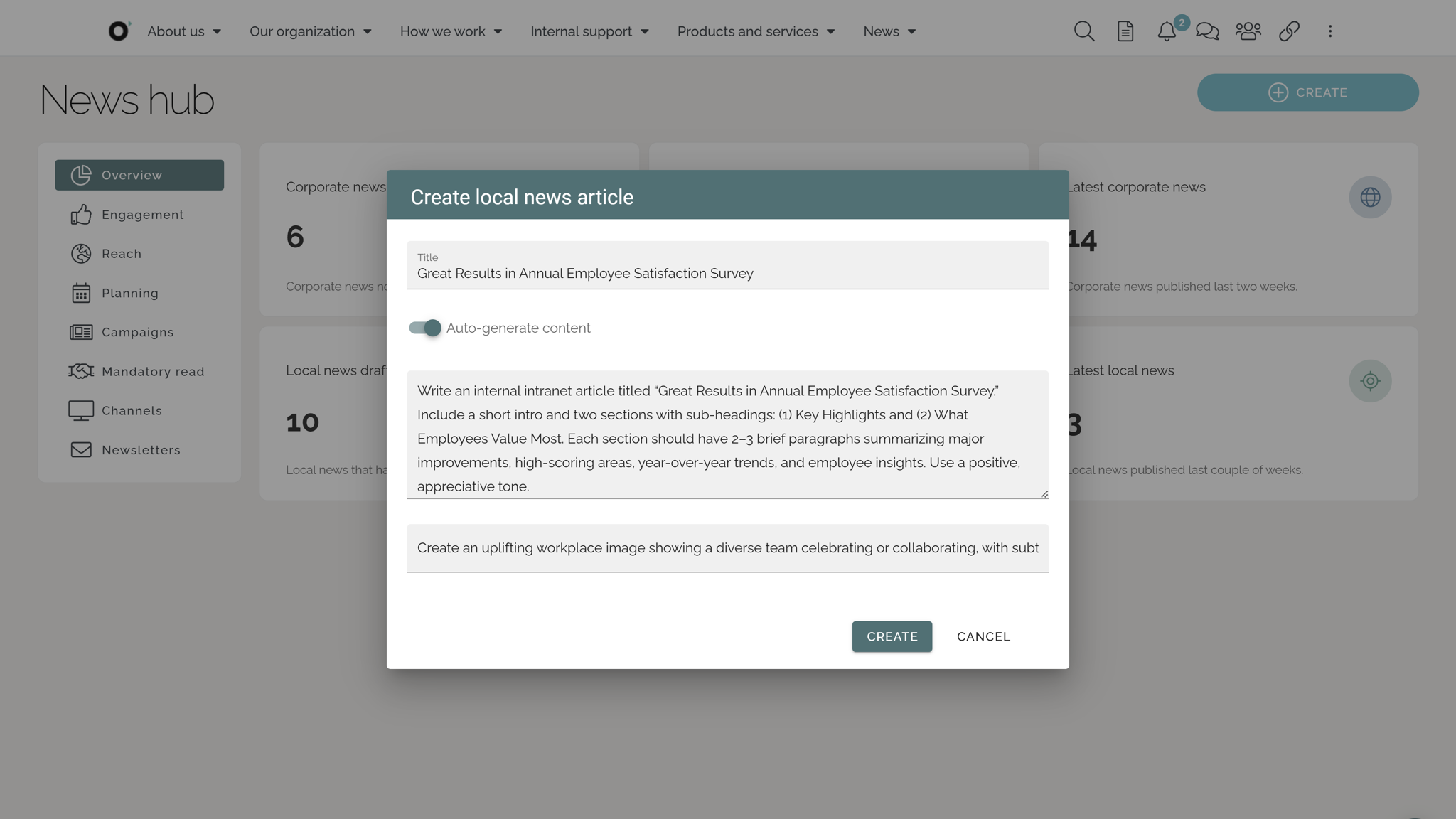Turn off Auto-generate content toggle
The image size is (1456, 819).
tap(425, 328)
